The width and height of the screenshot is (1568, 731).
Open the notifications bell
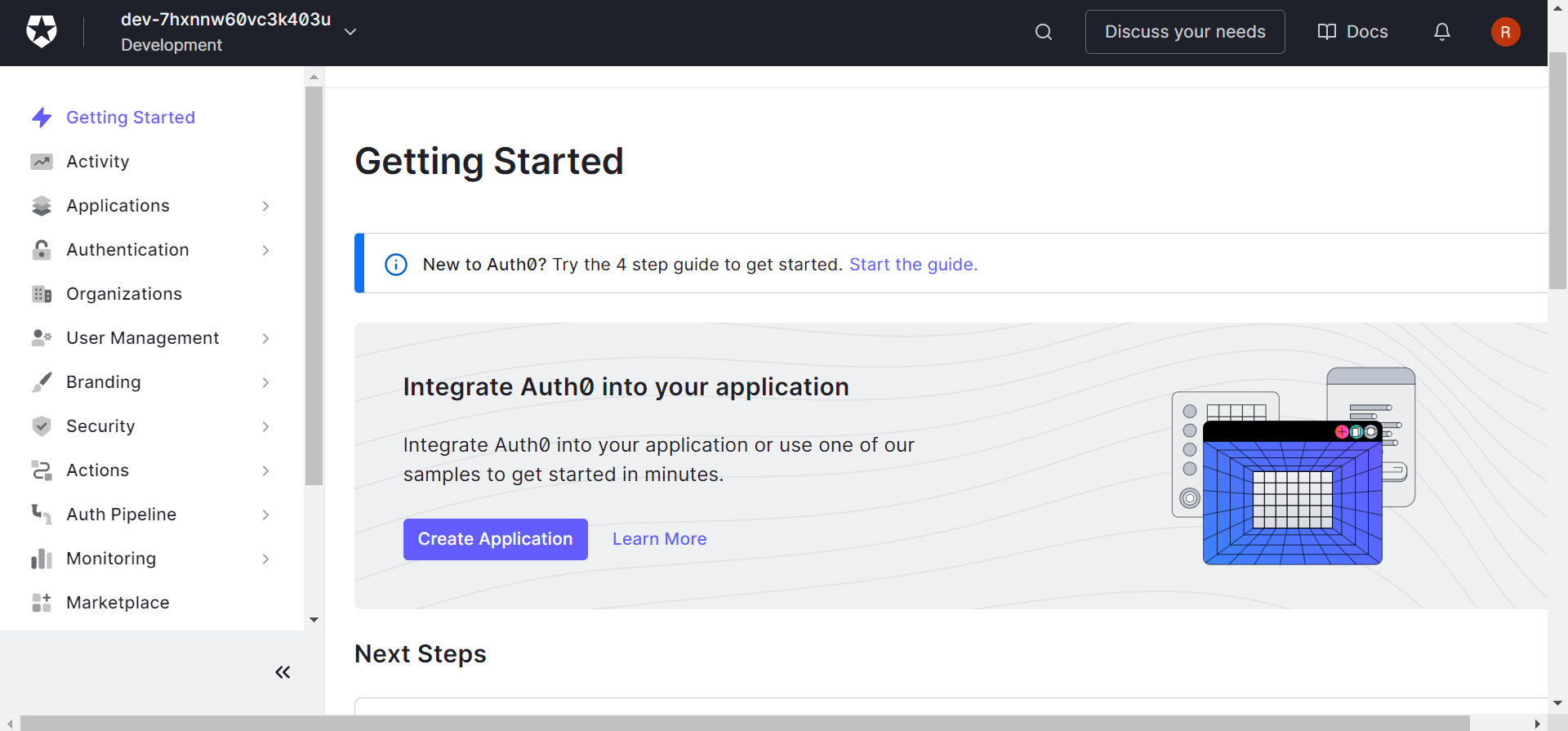point(1441,32)
